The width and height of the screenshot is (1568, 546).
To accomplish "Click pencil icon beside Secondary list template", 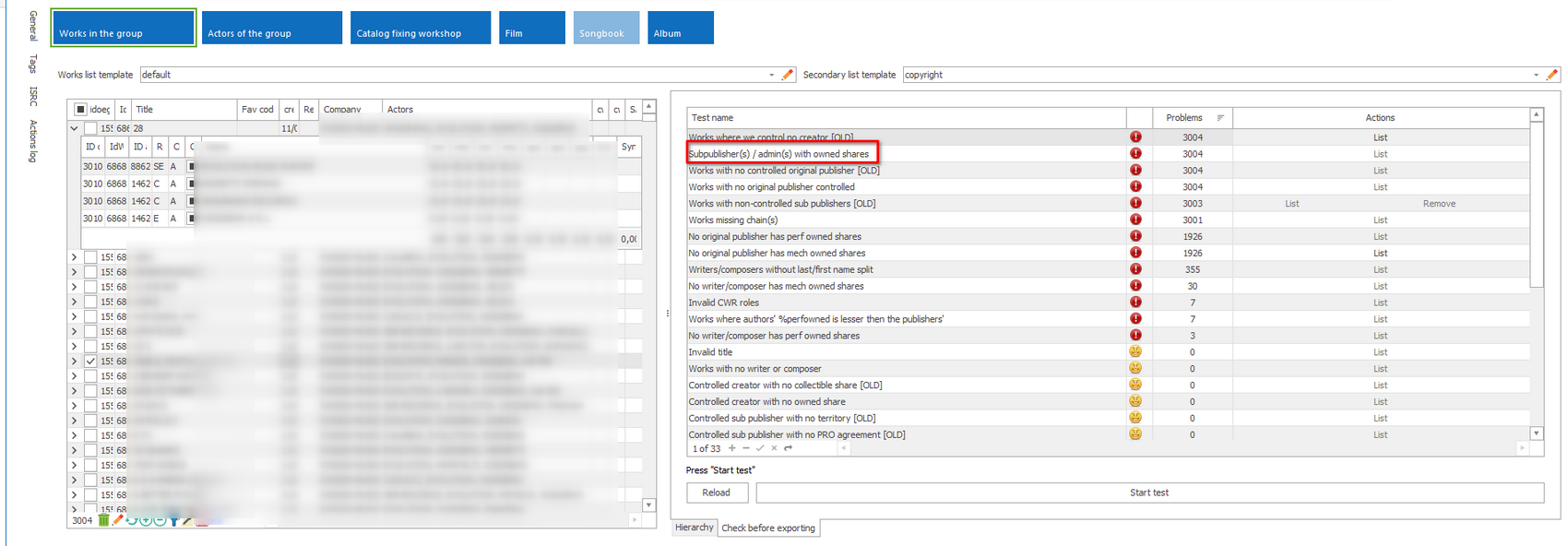I will coord(1551,75).
